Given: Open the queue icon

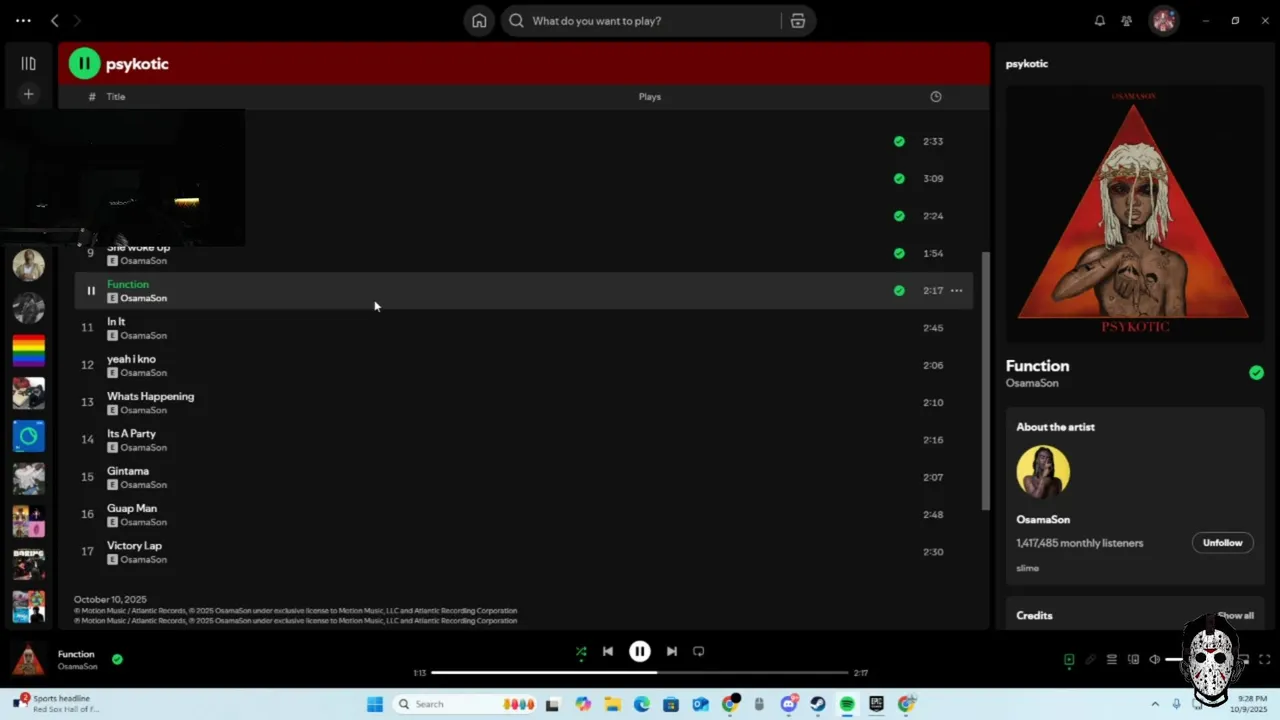Looking at the screenshot, I should [x=1112, y=660].
